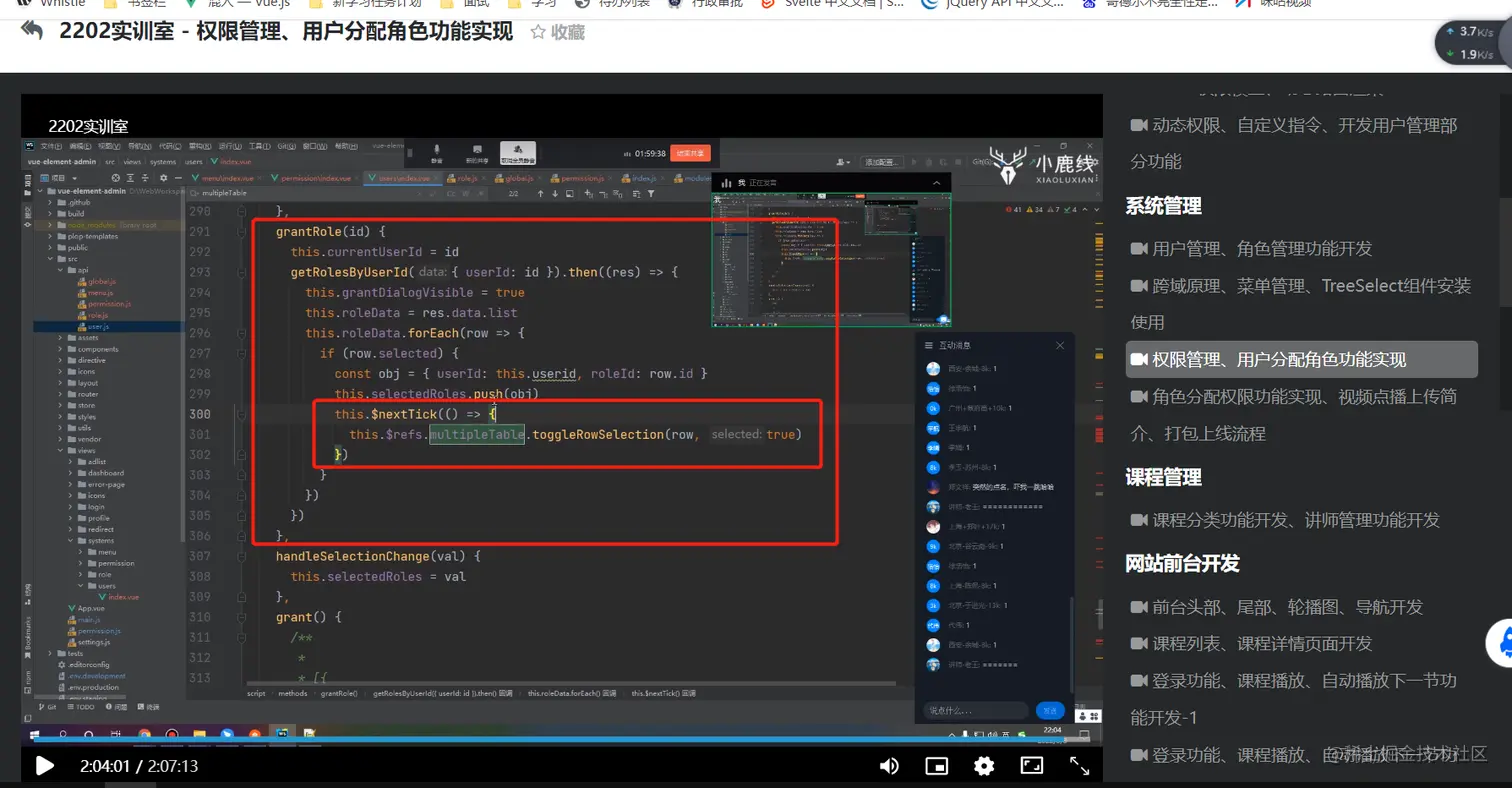The width and height of the screenshot is (1512, 788).
Task: Open the video player settings gear
Action: click(x=984, y=766)
